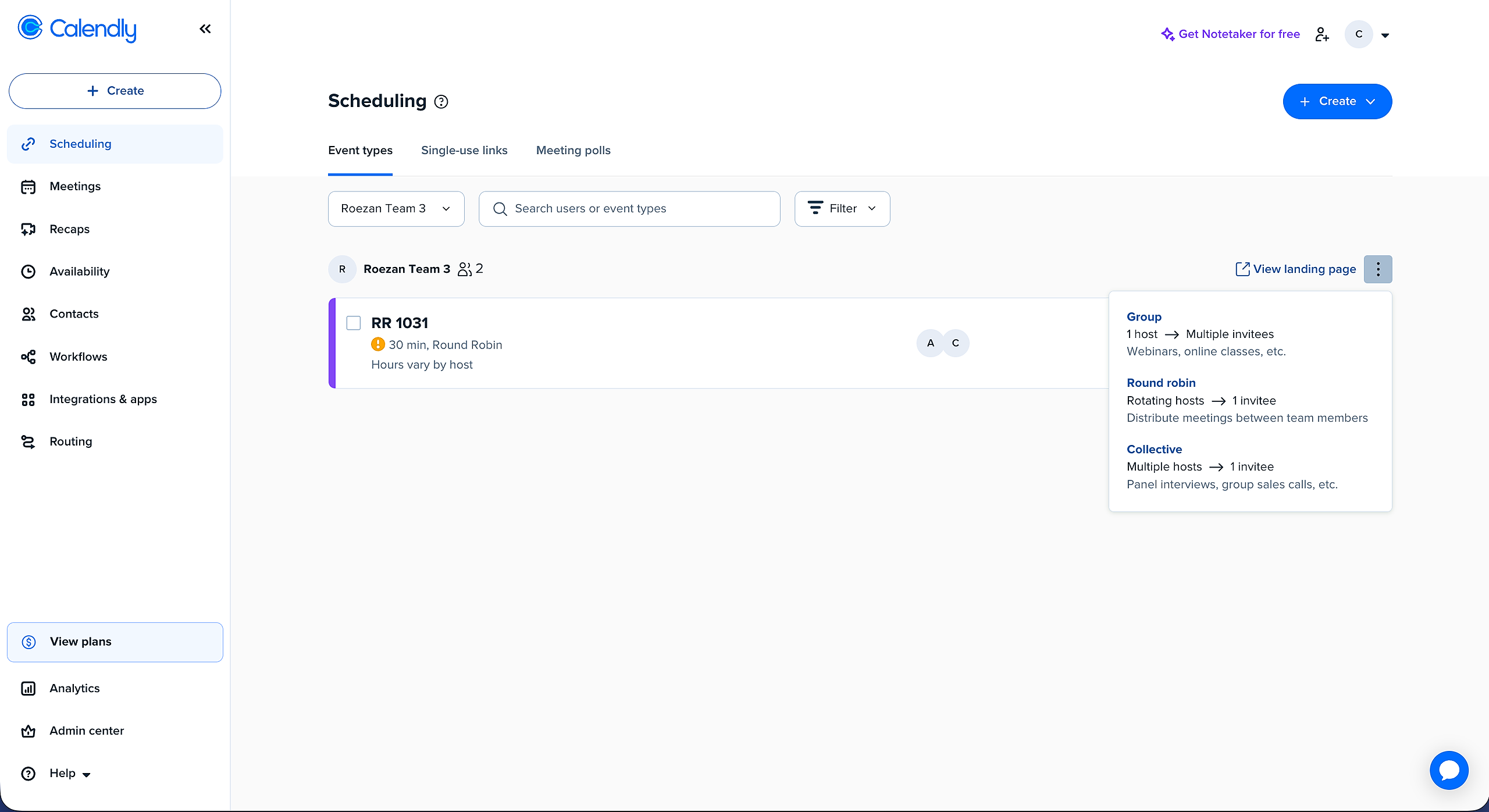Open Workflows from the sidebar
This screenshot has height=812, width=1489.
[78, 357]
